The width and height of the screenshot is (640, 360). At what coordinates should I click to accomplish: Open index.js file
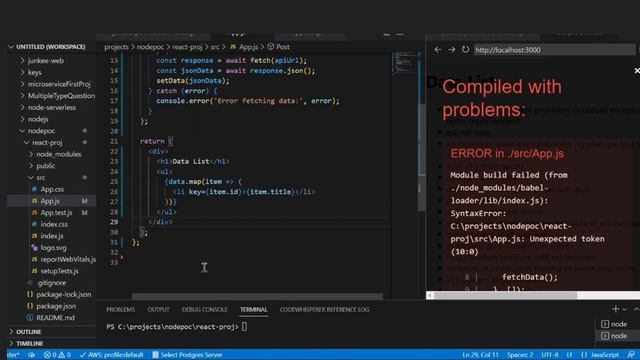[51, 236]
